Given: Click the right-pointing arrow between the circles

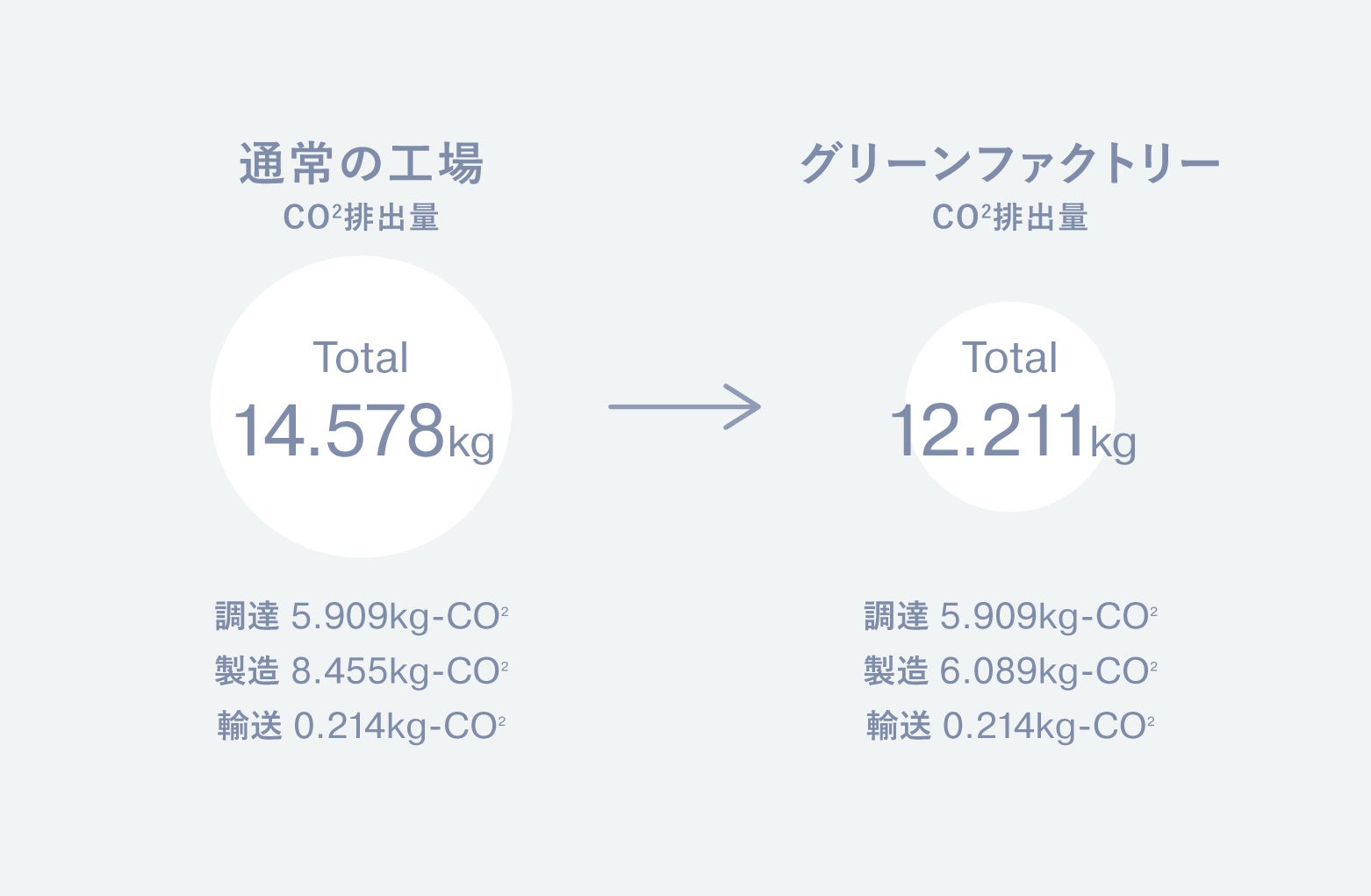Looking at the screenshot, I should [x=685, y=406].
